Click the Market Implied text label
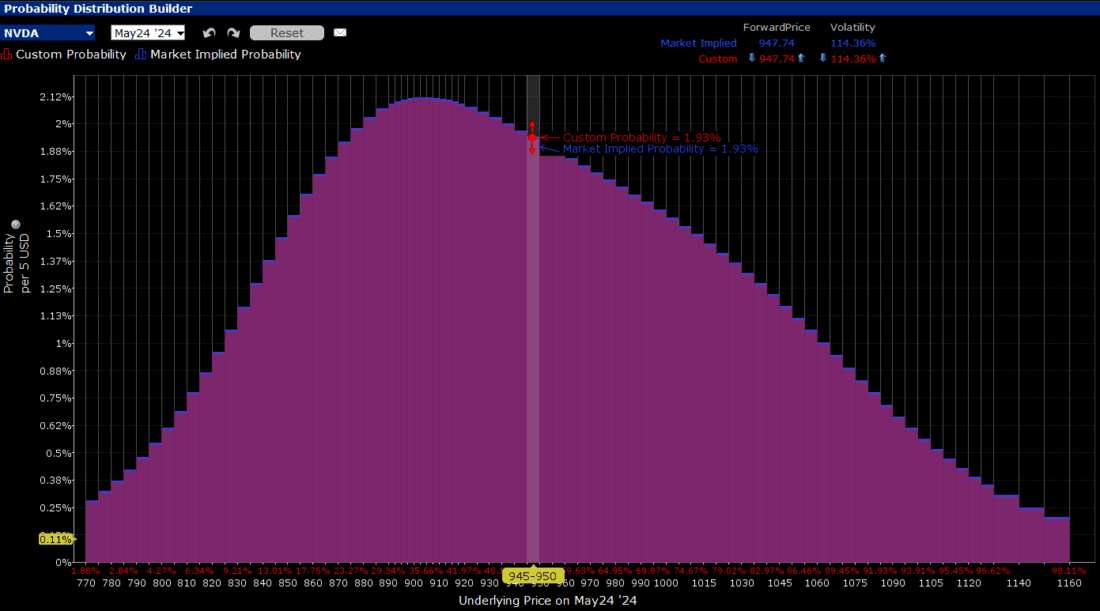The image size is (1100, 611). tap(699, 43)
